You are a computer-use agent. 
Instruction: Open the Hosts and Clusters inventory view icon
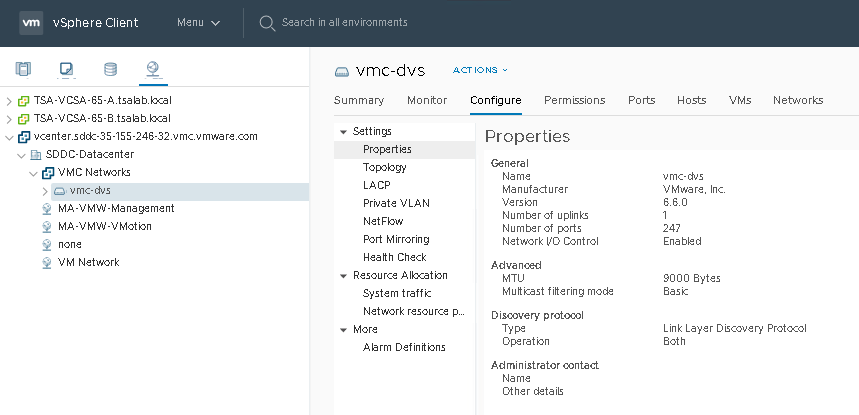click(24, 69)
